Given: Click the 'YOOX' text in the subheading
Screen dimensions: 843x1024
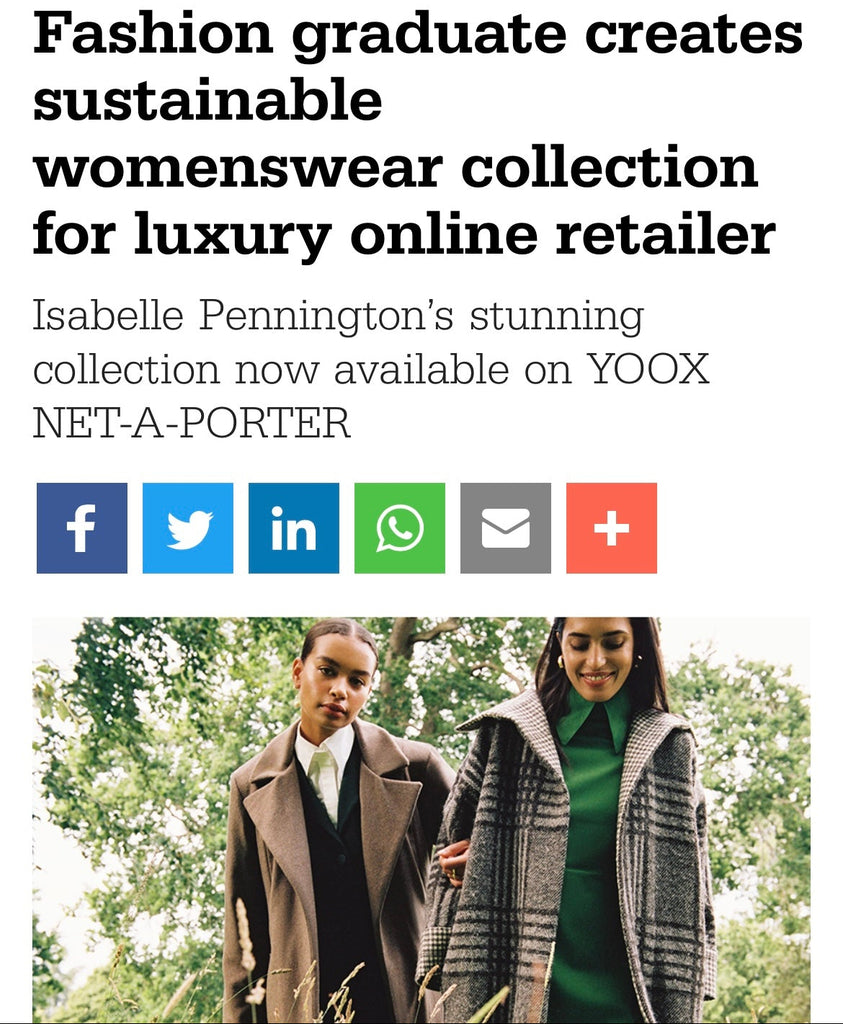Looking at the screenshot, I should pos(648,370).
